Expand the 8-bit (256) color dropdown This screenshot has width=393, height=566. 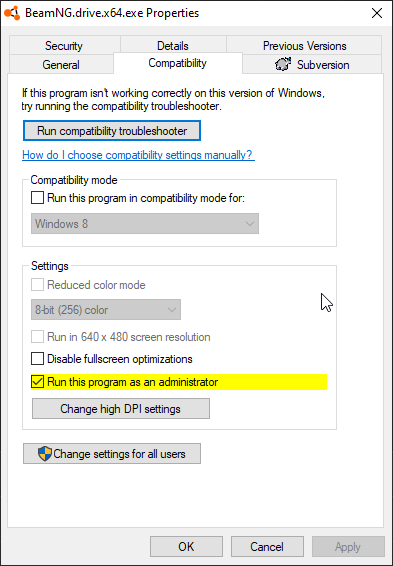pyautogui.click(x=106, y=310)
